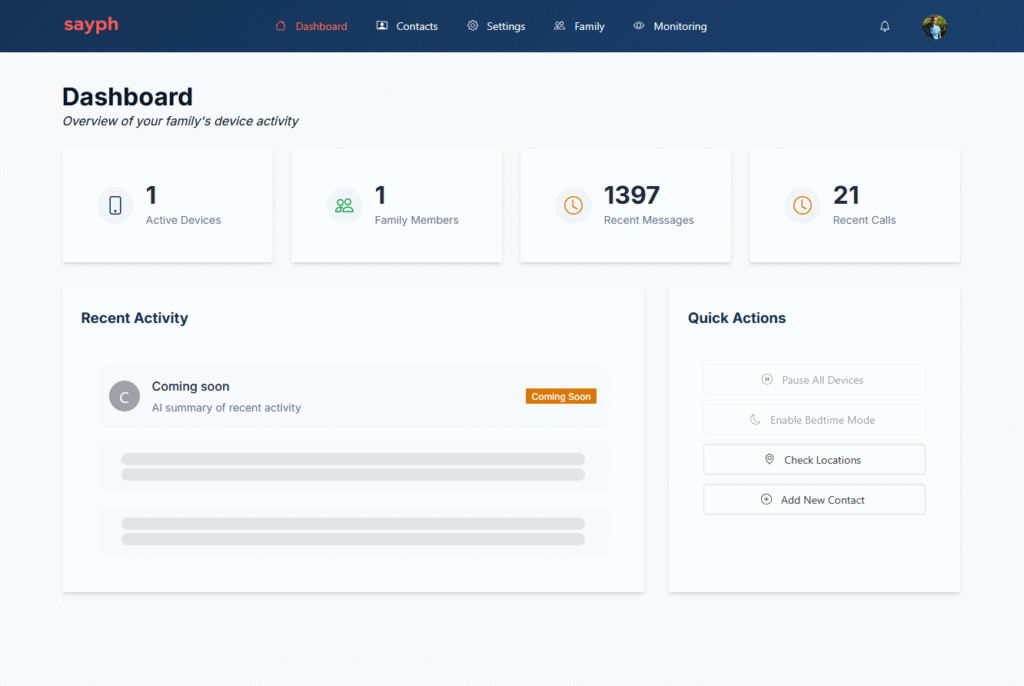The image size is (1024, 686).
Task: Open the user profile avatar
Action: [934, 27]
